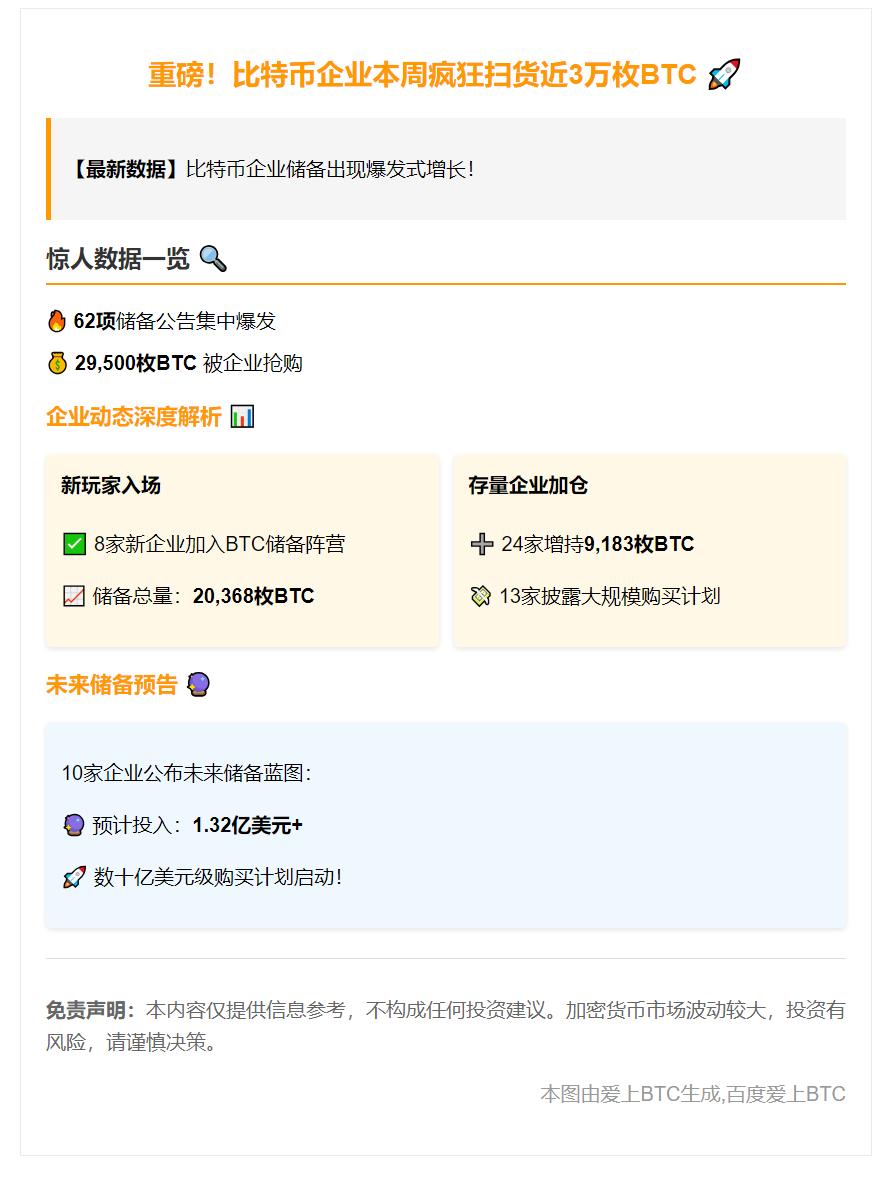This screenshot has width=892, height=1187.
Task: Click the money bag emoji before 29,500枚BTC
Action: (58, 363)
